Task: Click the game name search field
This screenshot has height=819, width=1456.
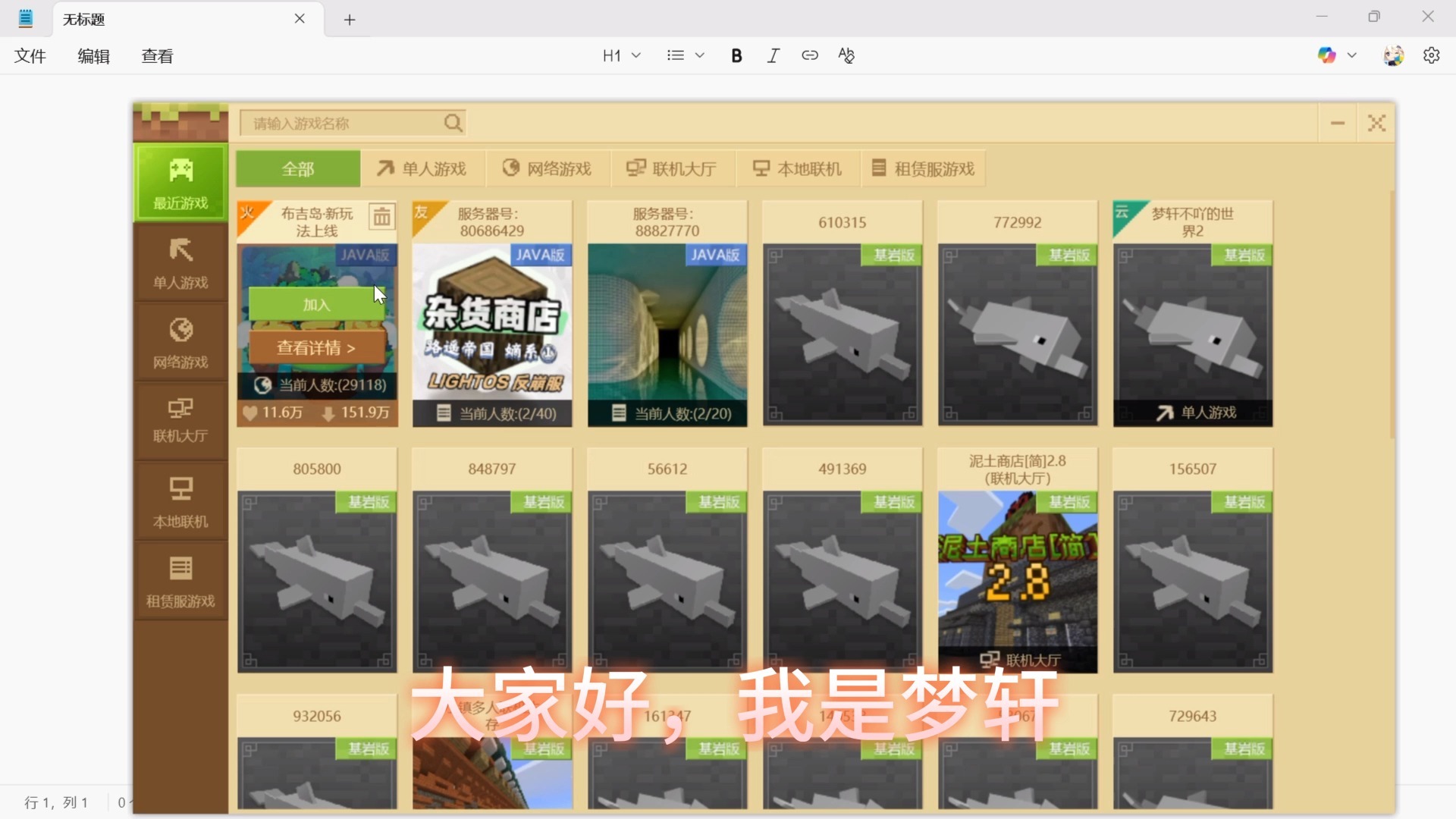Action: point(353,123)
